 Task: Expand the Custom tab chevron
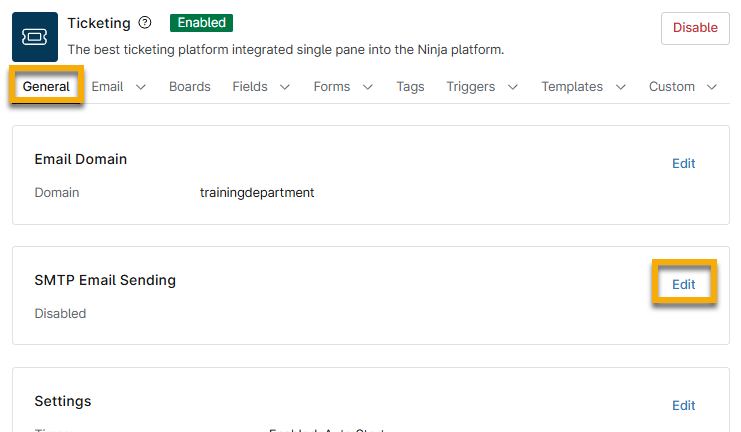tap(712, 87)
